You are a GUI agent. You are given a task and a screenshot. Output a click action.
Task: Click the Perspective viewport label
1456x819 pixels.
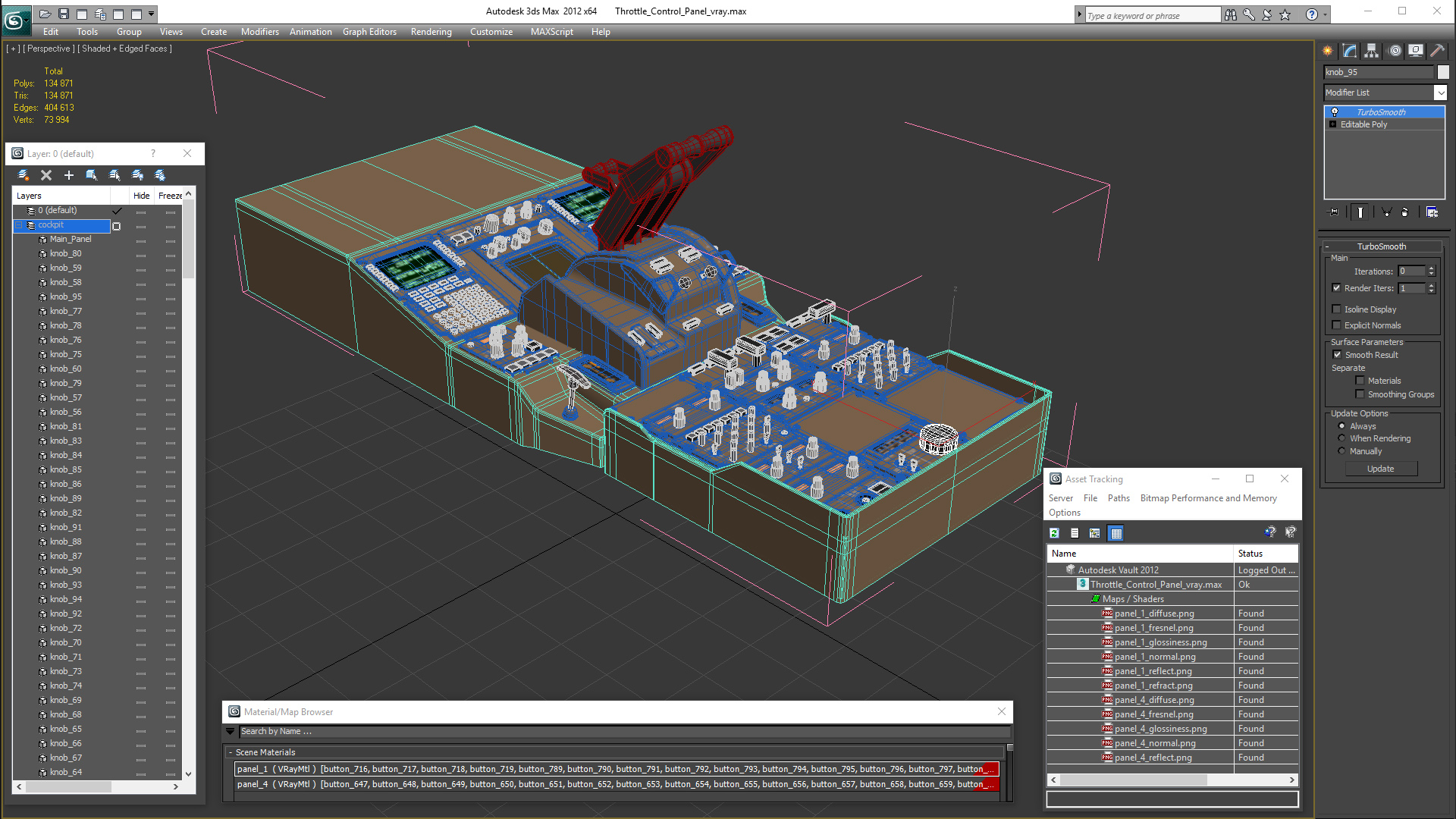[49, 49]
